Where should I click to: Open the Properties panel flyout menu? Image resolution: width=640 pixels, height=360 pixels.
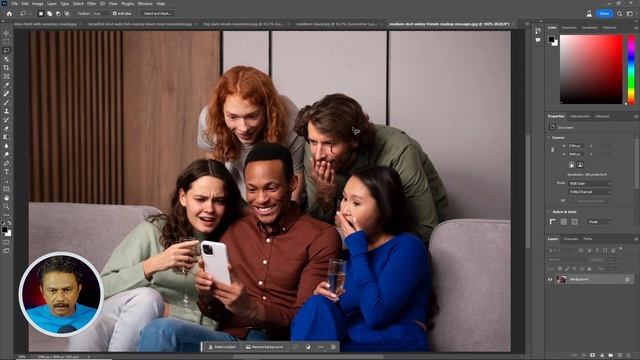[636, 116]
